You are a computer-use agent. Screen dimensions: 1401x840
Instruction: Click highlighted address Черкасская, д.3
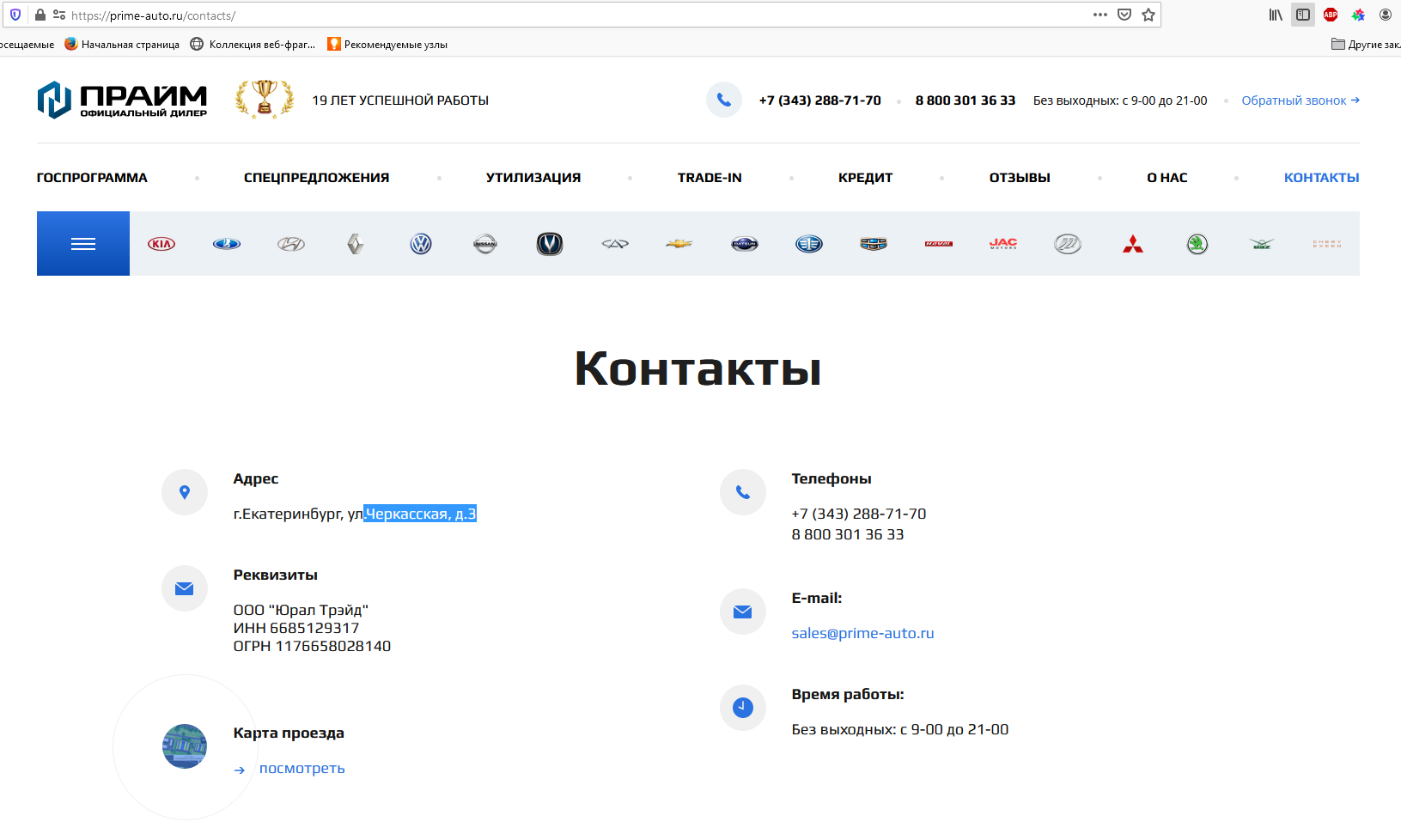[x=421, y=514]
